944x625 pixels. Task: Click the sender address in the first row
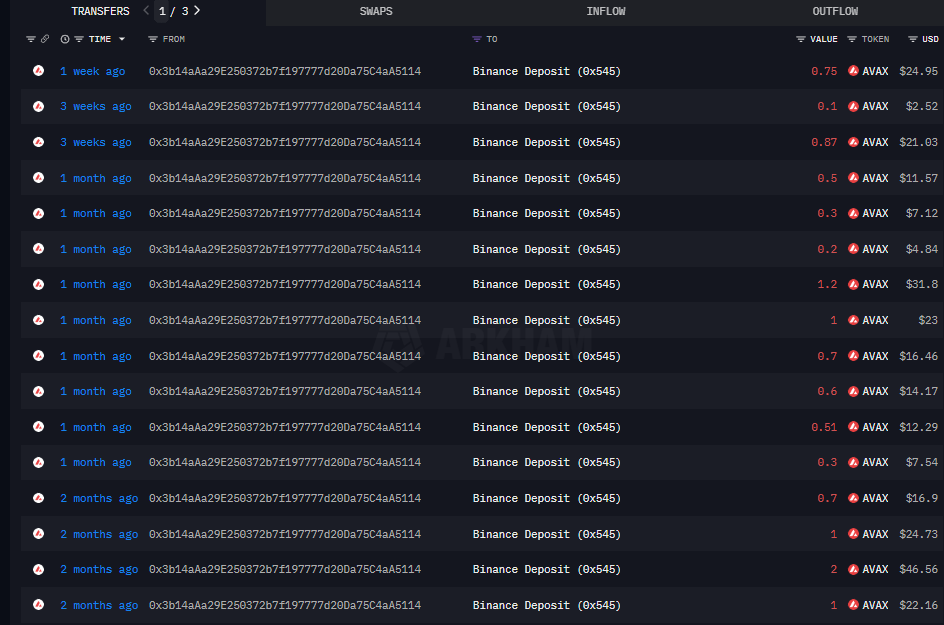[x=284, y=71]
